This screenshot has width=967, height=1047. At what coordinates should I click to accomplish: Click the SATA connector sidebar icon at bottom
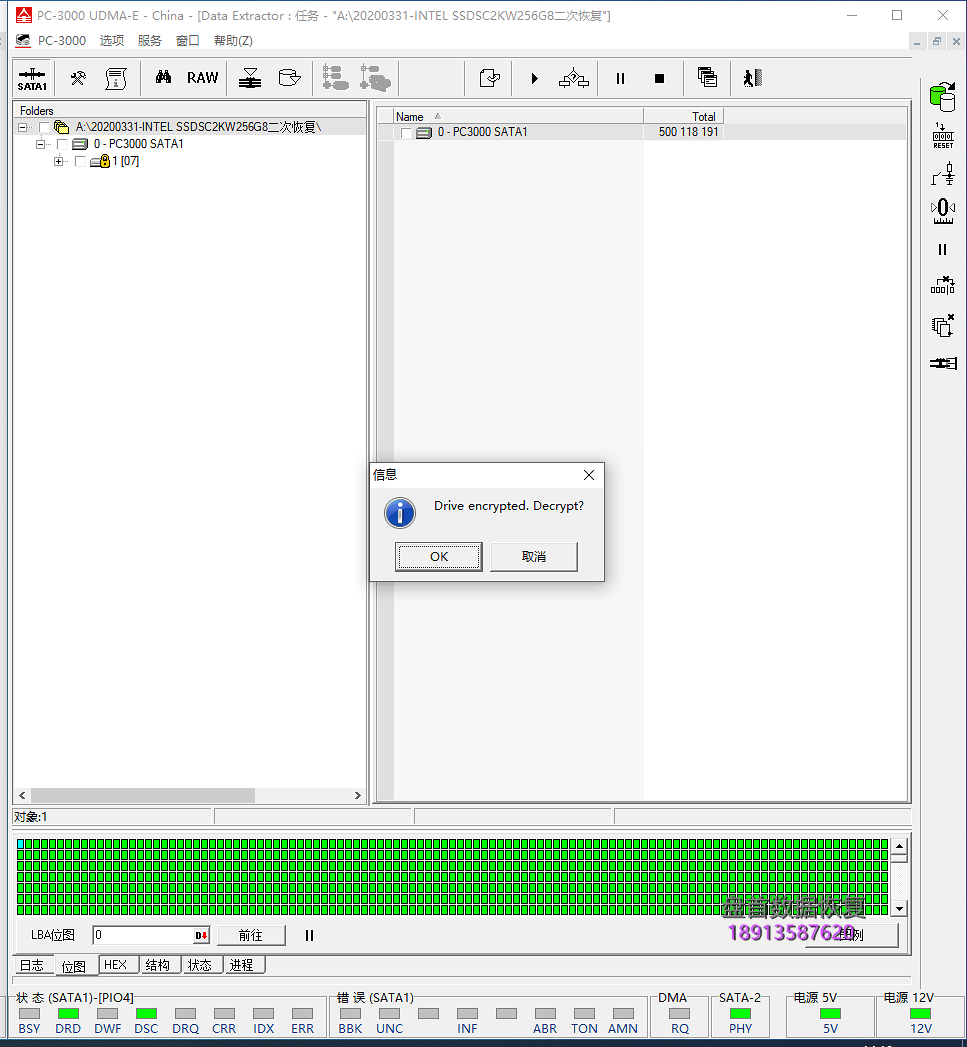[943, 363]
